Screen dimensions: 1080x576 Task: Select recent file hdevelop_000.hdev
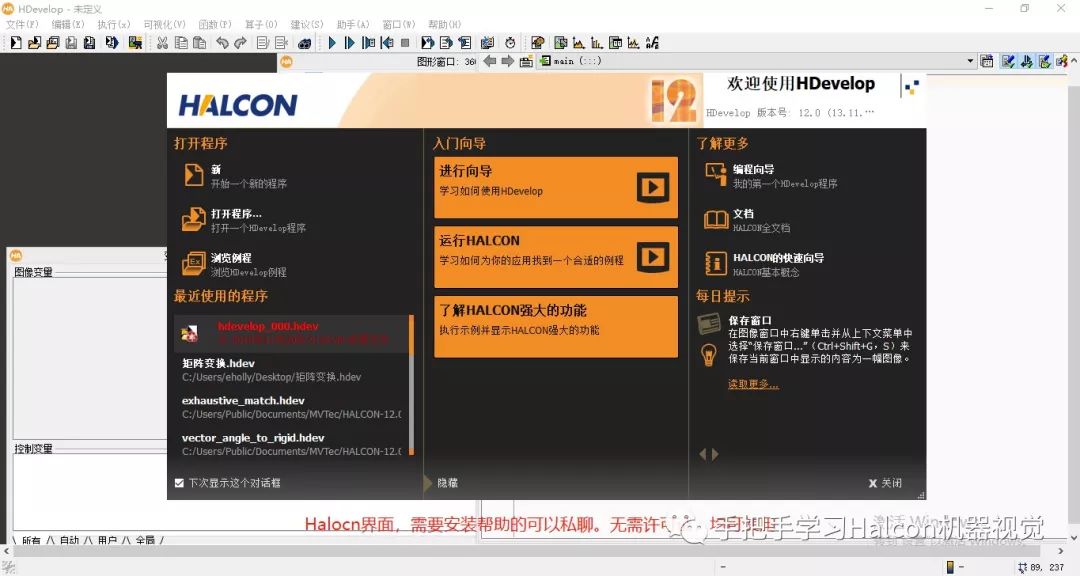point(292,333)
